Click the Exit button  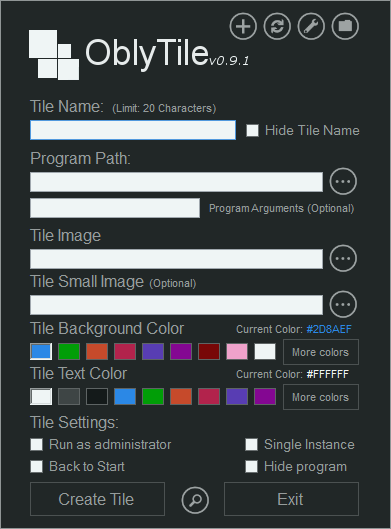coord(291,499)
